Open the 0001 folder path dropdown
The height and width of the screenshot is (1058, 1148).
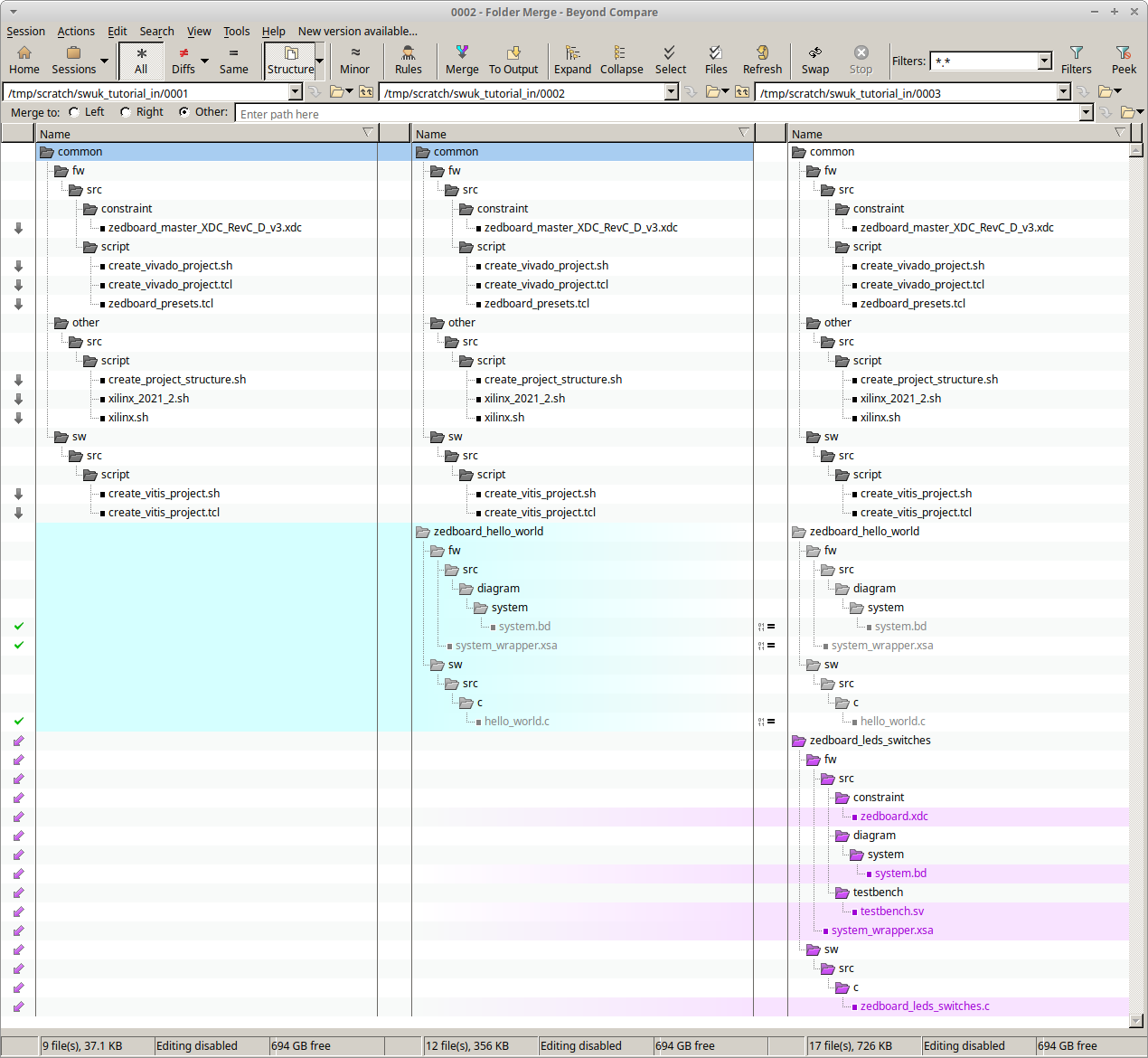(296, 92)
